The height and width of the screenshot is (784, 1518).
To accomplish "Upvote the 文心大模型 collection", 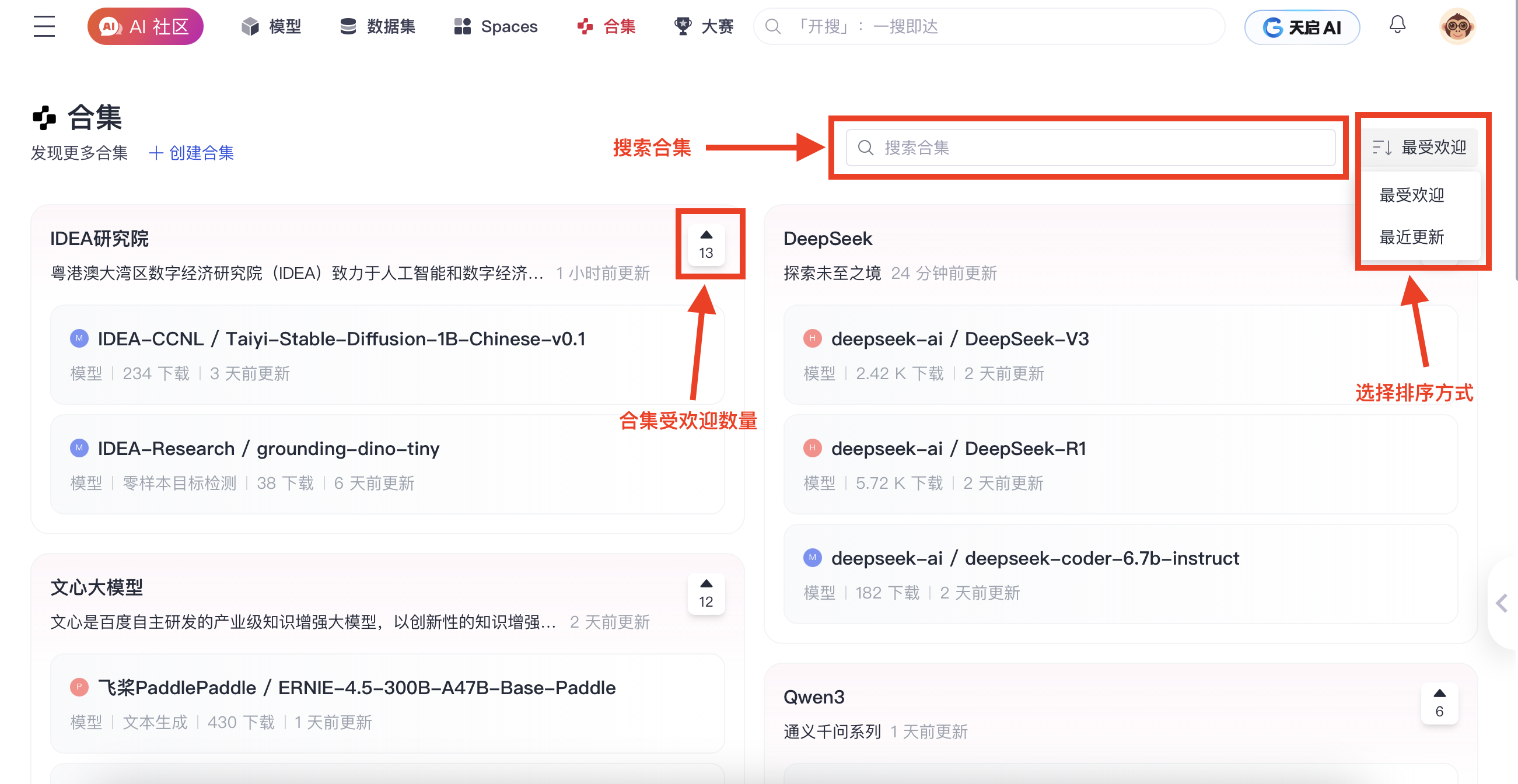I will 706,594.
